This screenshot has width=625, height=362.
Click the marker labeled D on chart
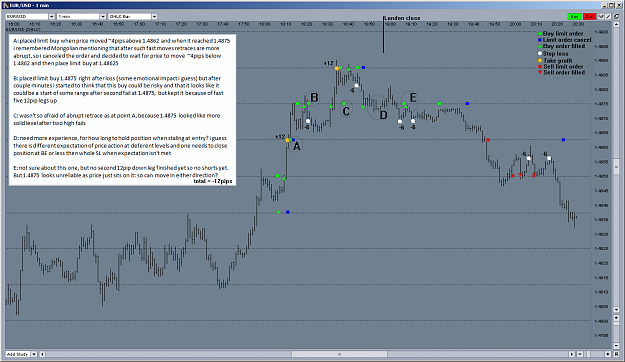tap(383, 116)
